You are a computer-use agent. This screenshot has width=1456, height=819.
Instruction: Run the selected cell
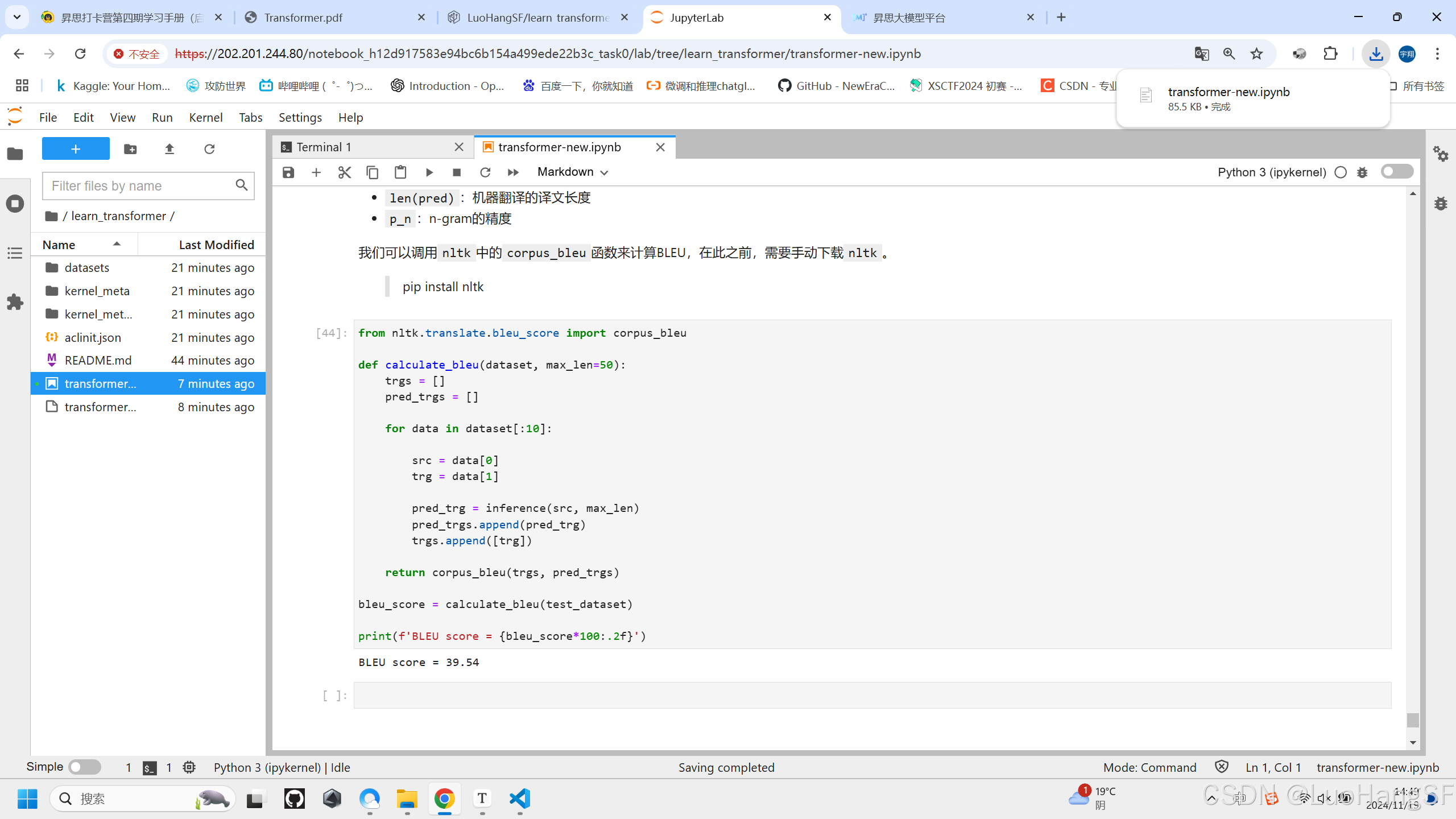pyautogui.click(x=429, y=172)
